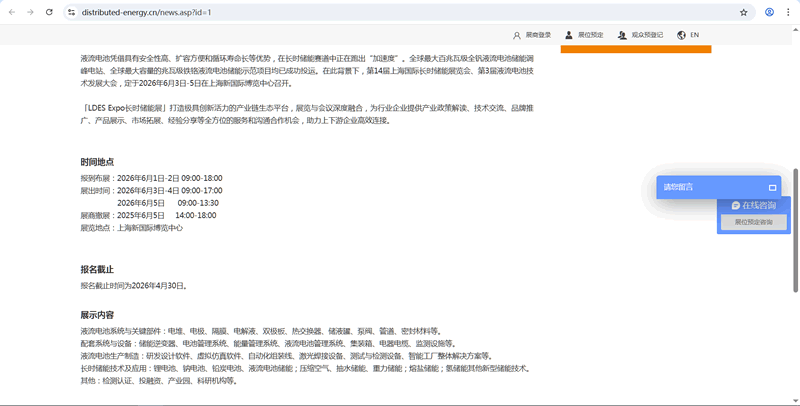This screenshot has height=406, width=800.
Task: Click the 展商登录 person icon
Action: (517, 35)
